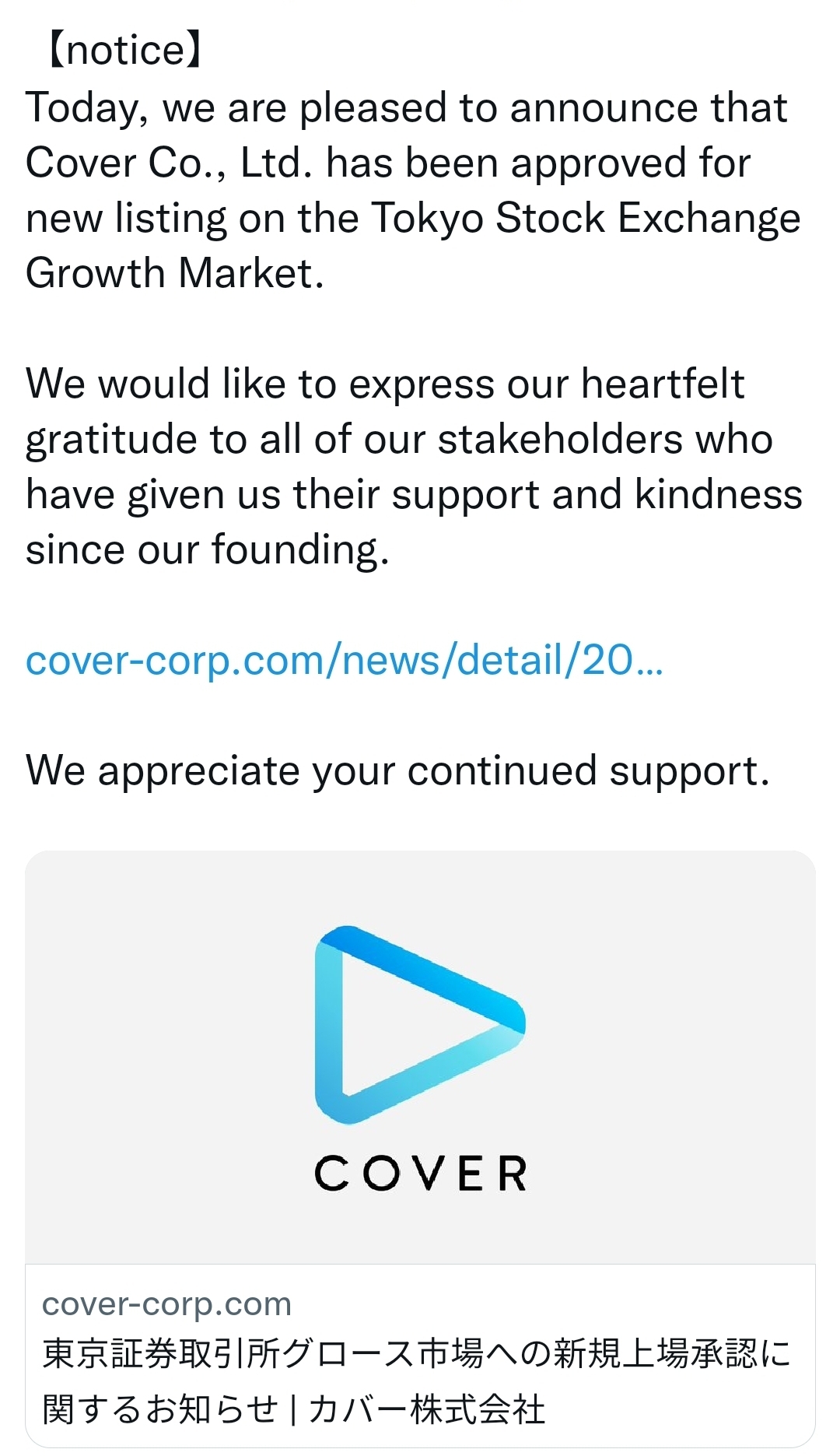Tap the "Growth Market." text

[x=175, y=273]
